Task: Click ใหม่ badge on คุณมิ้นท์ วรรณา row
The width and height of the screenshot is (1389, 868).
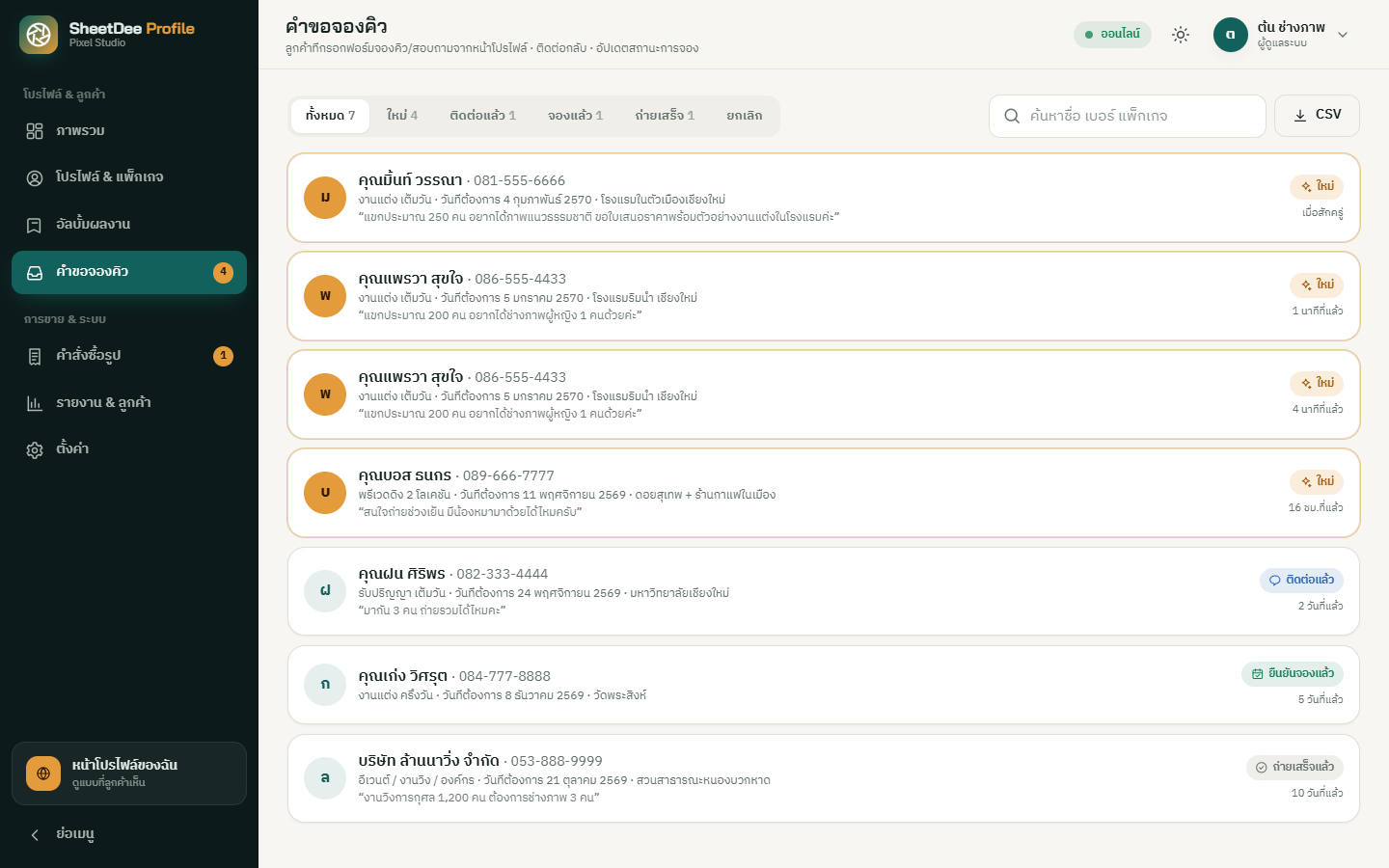Action: 1317,186
